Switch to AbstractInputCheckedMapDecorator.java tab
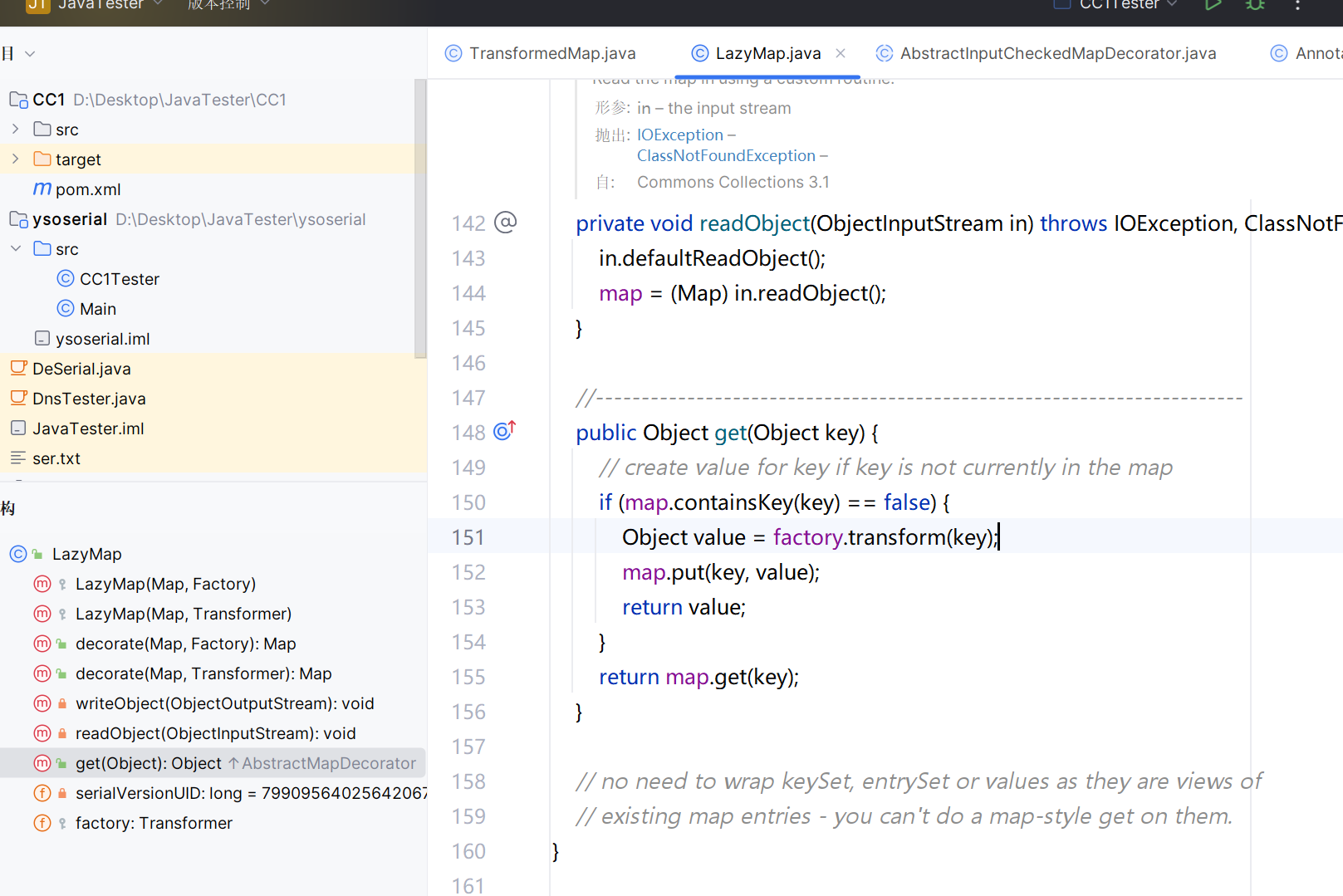Screen dimensions: 1343x896 [1057, 53]
